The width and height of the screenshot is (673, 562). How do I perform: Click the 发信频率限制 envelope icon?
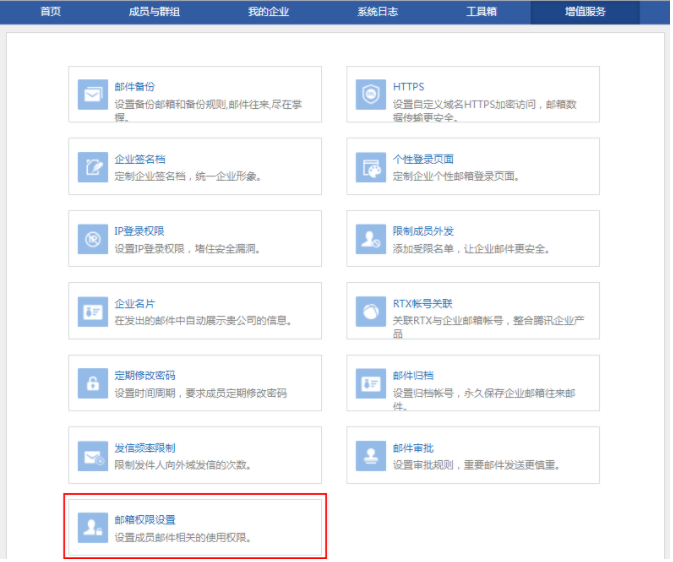[x=93, y=456]
